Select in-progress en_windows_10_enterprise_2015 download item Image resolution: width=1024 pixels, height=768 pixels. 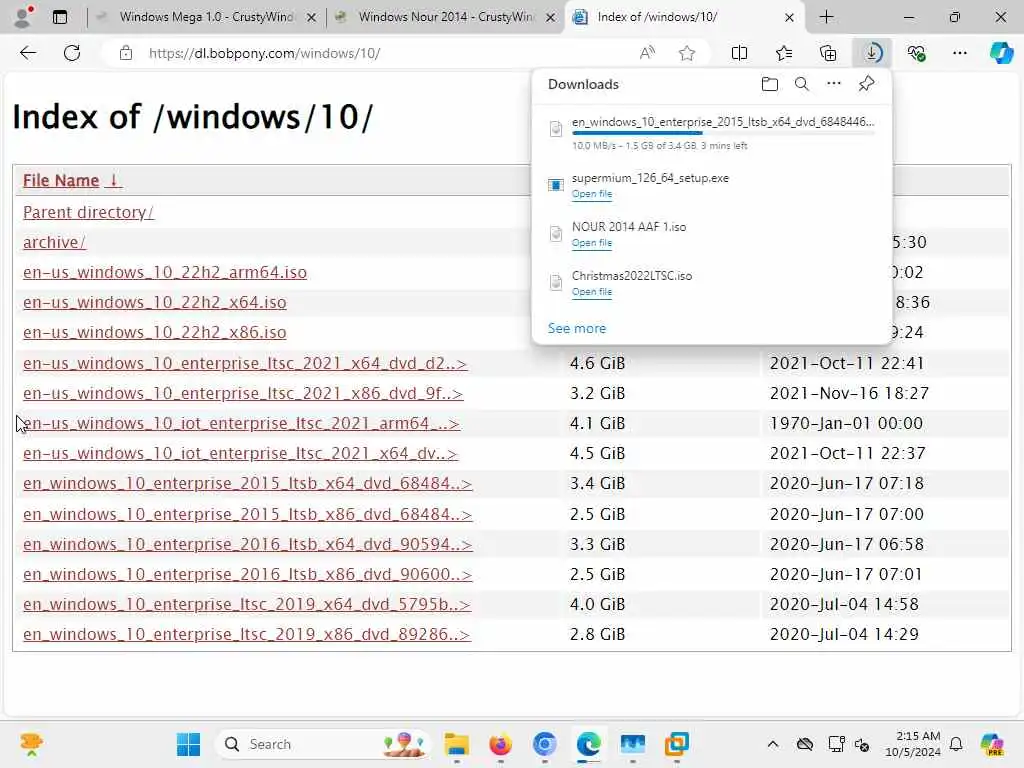click(x=712, y=133)
